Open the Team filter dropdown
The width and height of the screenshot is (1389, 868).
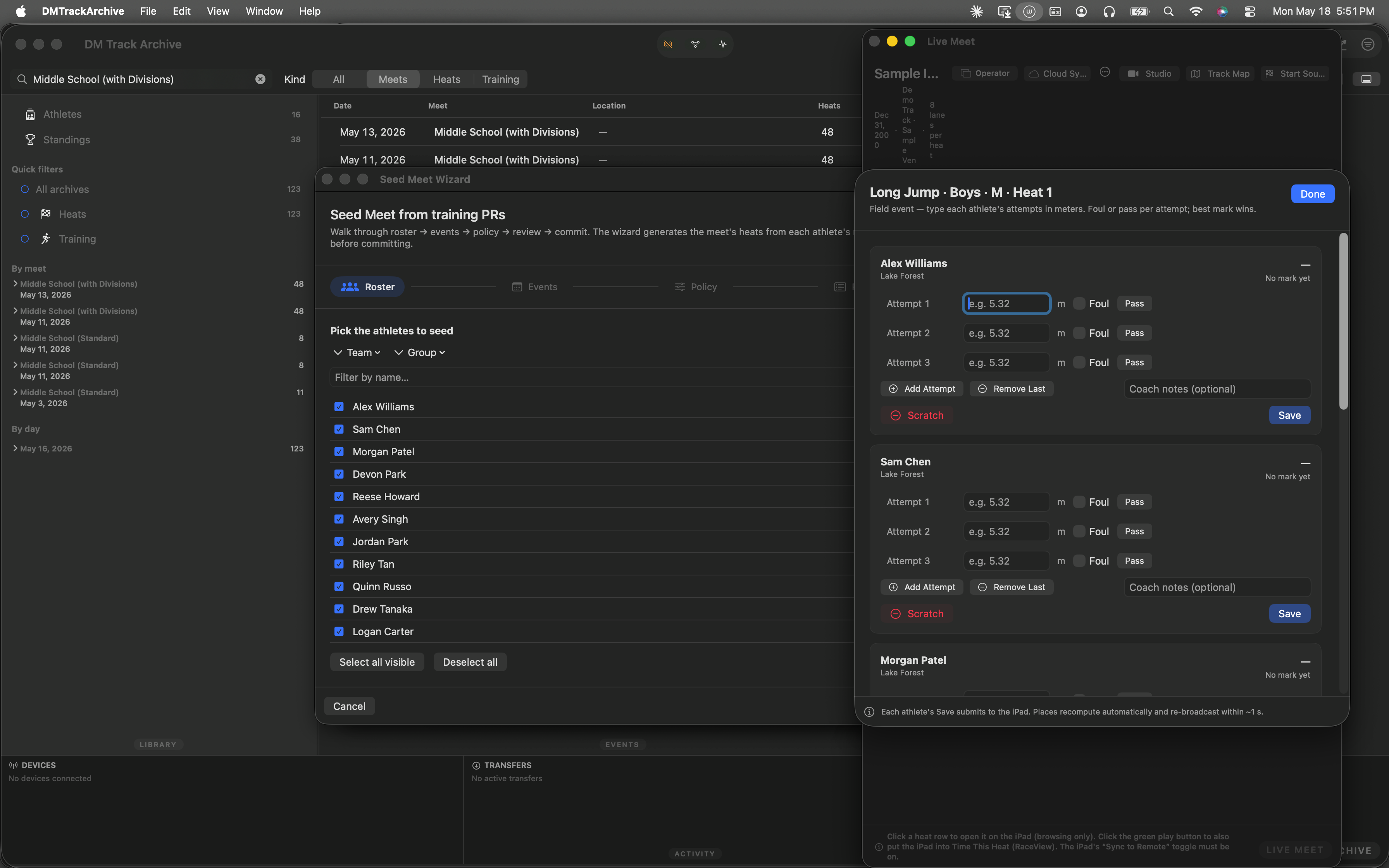point(357,353)
